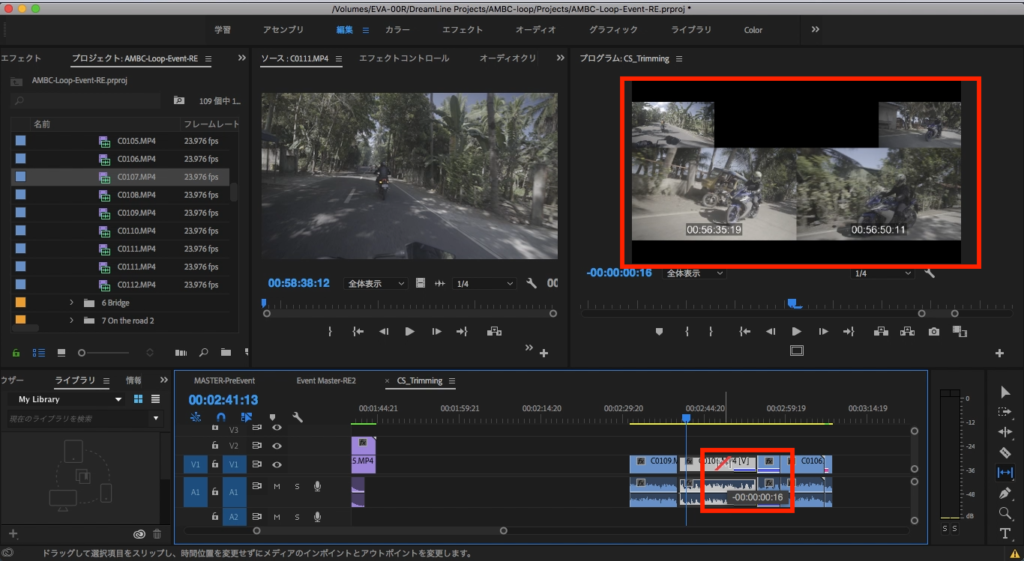Image resolution: width=1024 pixels, height=561 pixels.
Task: Select the Zoom magnifier tool
Action: point(1005,514)
